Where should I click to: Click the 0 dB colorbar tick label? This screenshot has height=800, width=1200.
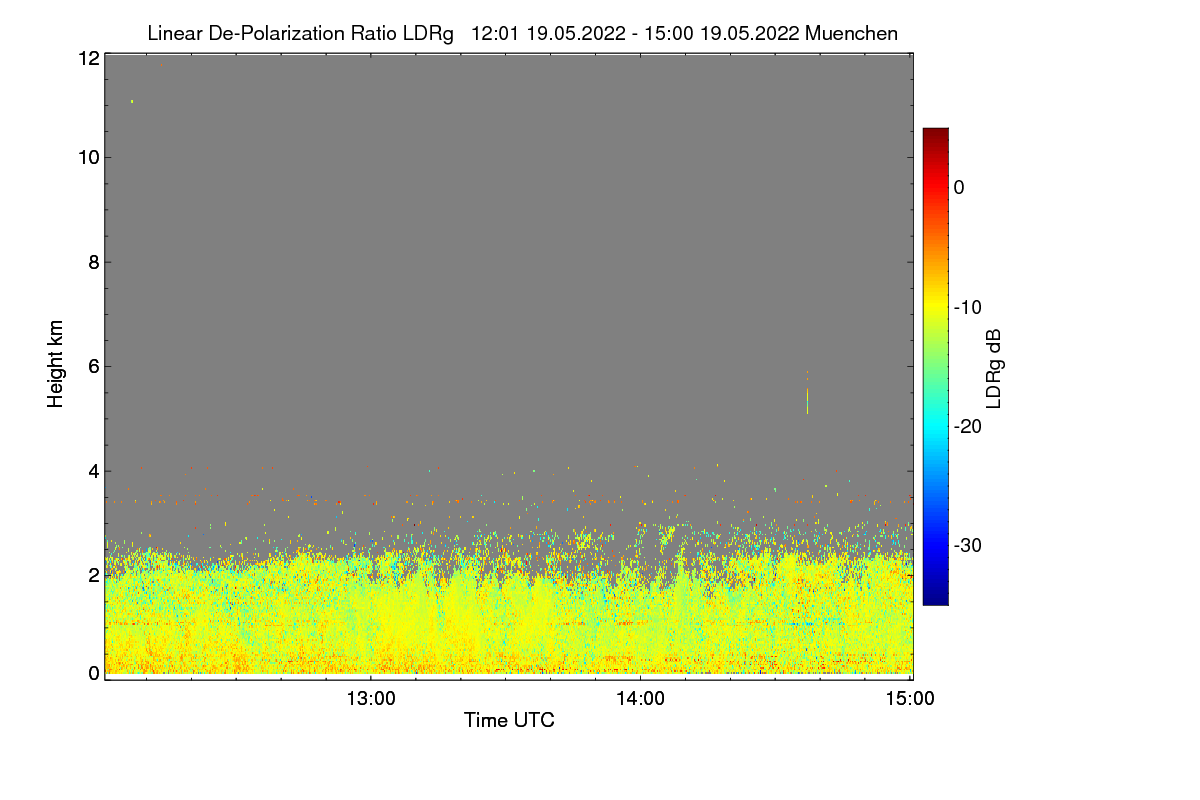pos(959,187)
